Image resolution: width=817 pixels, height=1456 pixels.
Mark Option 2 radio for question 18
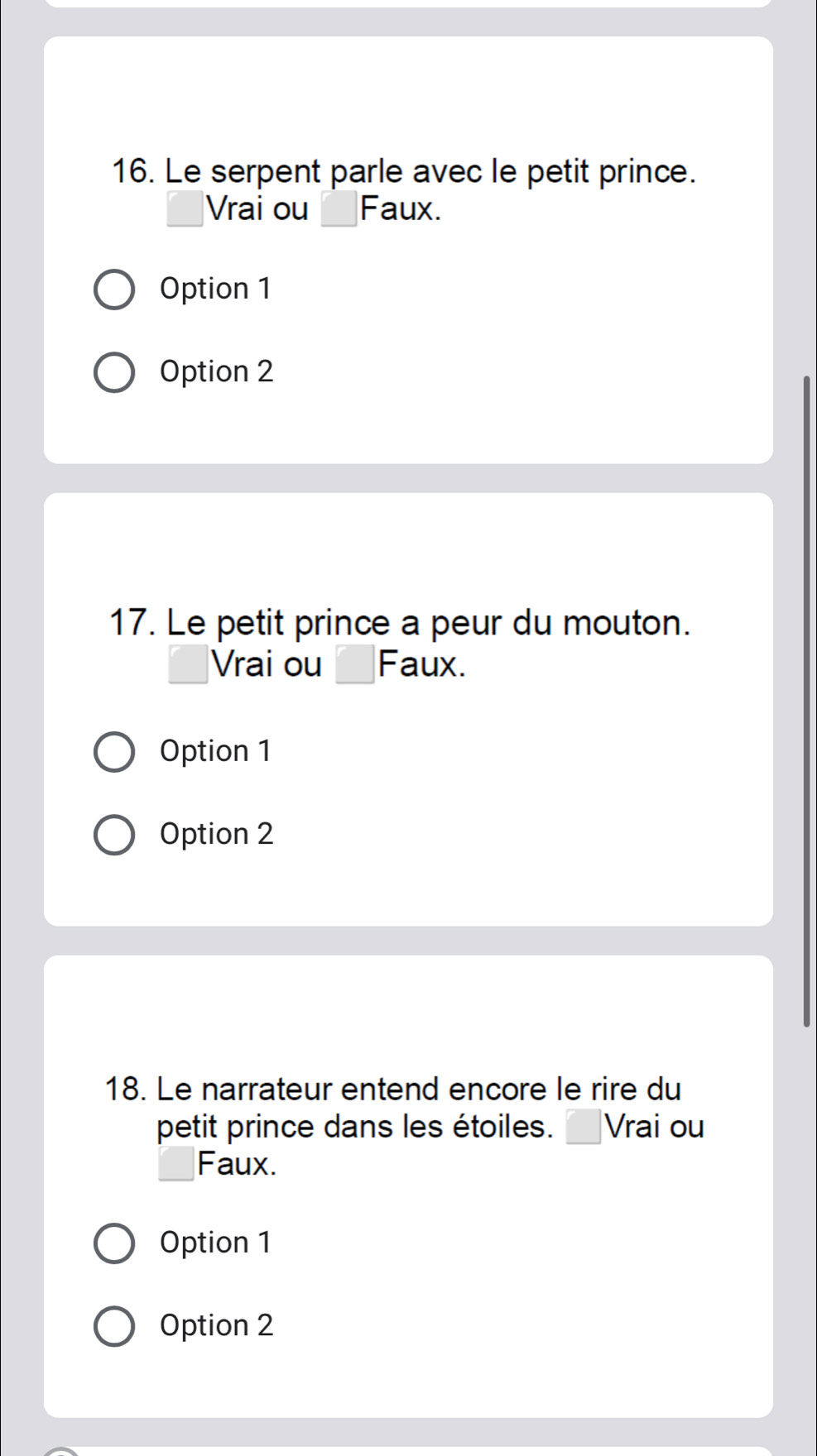coord(114,1326)
